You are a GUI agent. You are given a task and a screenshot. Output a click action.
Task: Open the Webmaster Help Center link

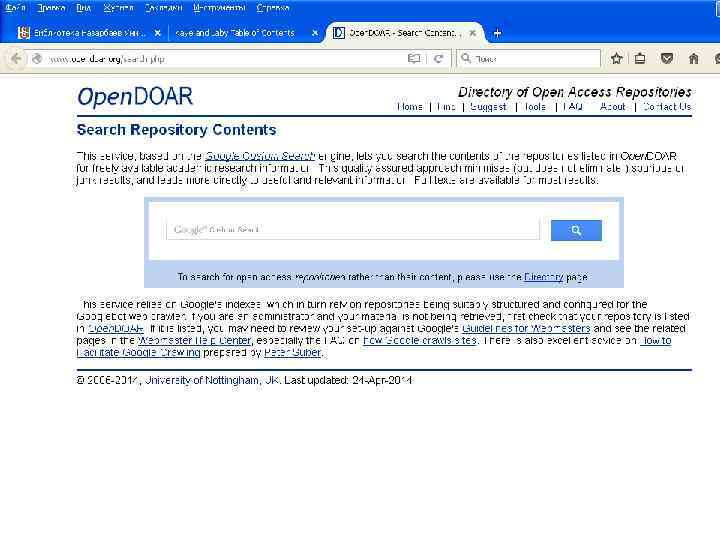tap(195, 341)
